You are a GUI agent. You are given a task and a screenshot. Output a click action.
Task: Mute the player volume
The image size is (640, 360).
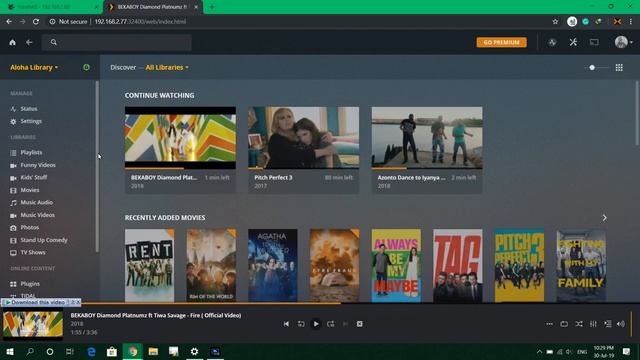[621, 324]
